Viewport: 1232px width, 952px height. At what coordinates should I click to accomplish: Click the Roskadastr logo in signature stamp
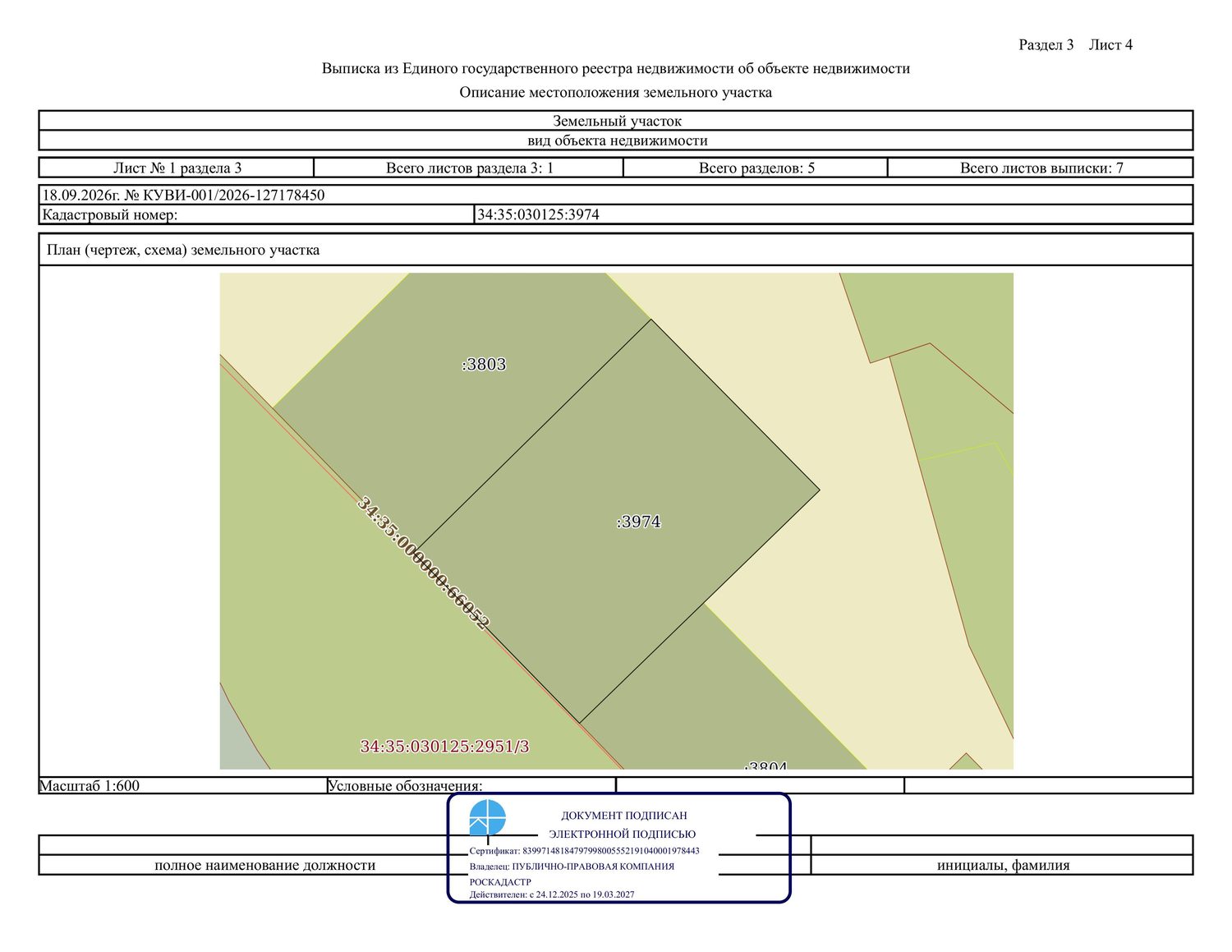click(487, 818)
